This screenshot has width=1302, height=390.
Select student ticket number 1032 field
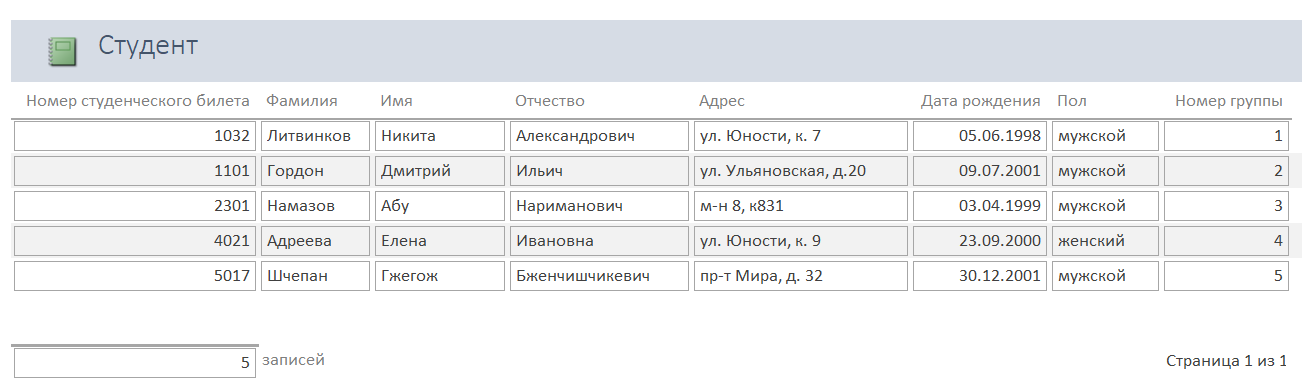(135, 136)
